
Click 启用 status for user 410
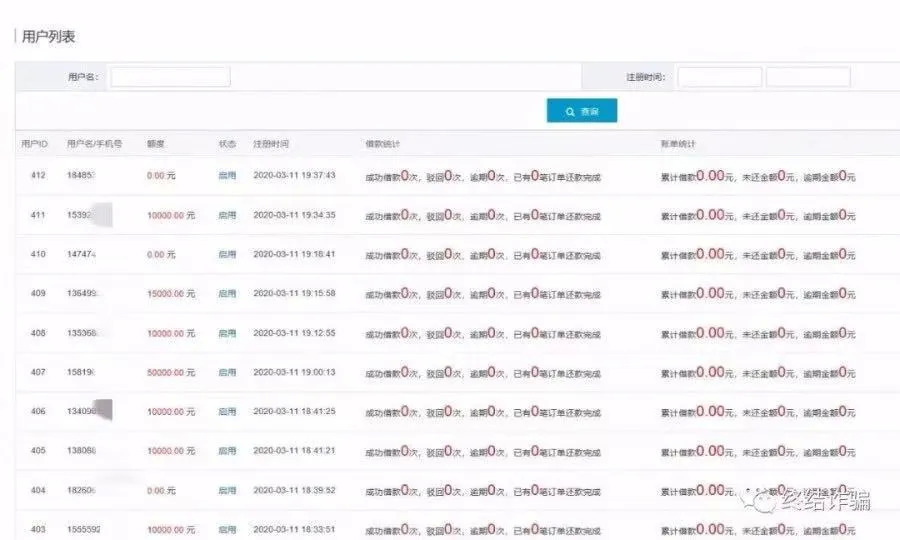tap(227, 254)
